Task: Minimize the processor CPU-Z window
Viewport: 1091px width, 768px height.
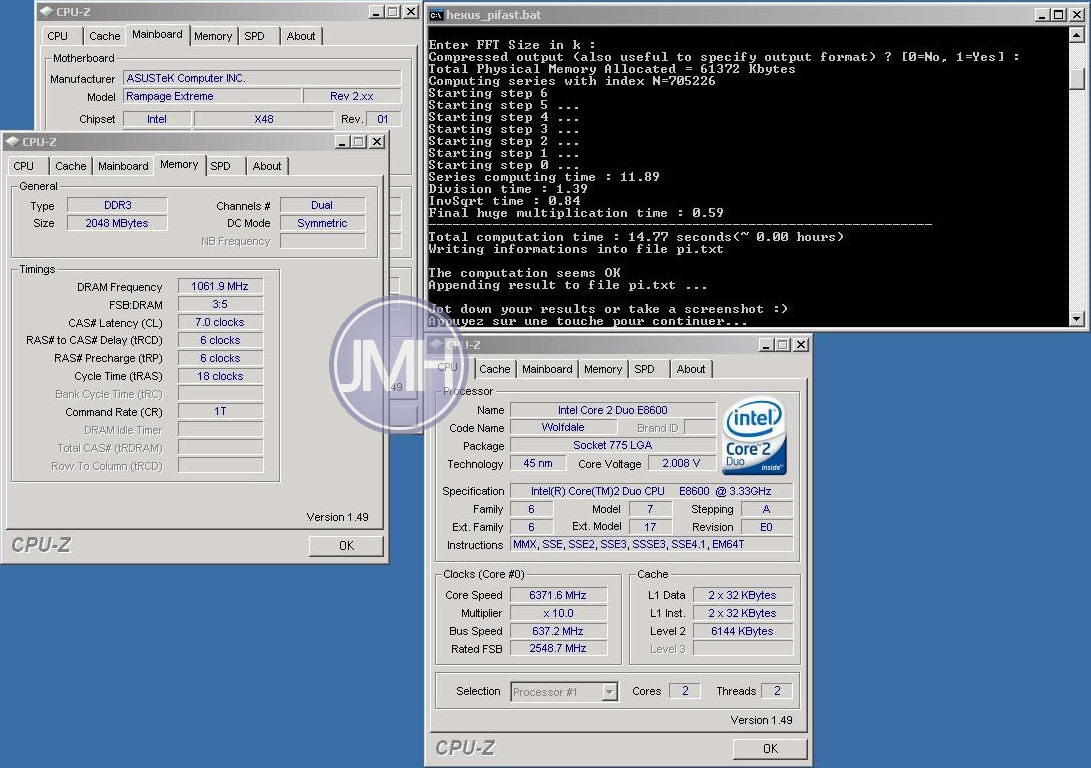Action: (x=766, y=345)
